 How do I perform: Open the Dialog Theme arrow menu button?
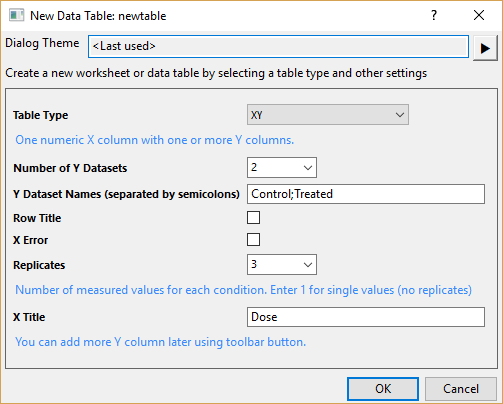click(x=485, y=48)
